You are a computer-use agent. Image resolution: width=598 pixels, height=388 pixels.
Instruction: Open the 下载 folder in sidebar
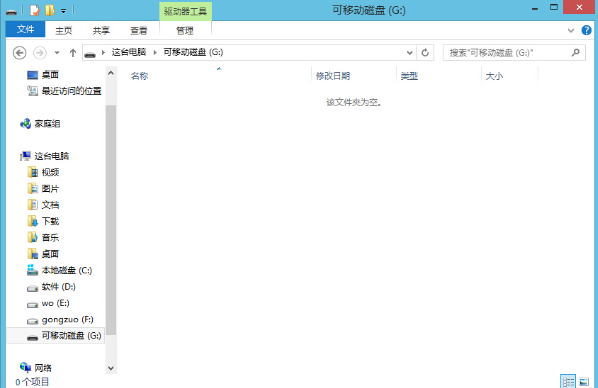pyautogui.click(x=50, y=221)
